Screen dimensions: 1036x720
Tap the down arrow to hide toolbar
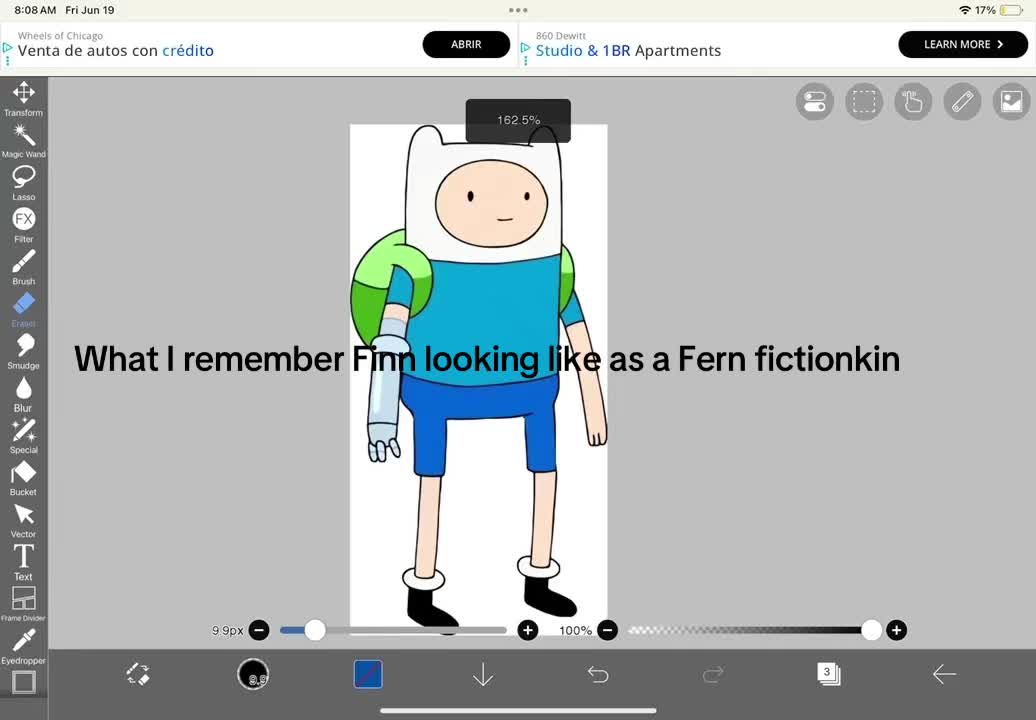coord(483,674)
